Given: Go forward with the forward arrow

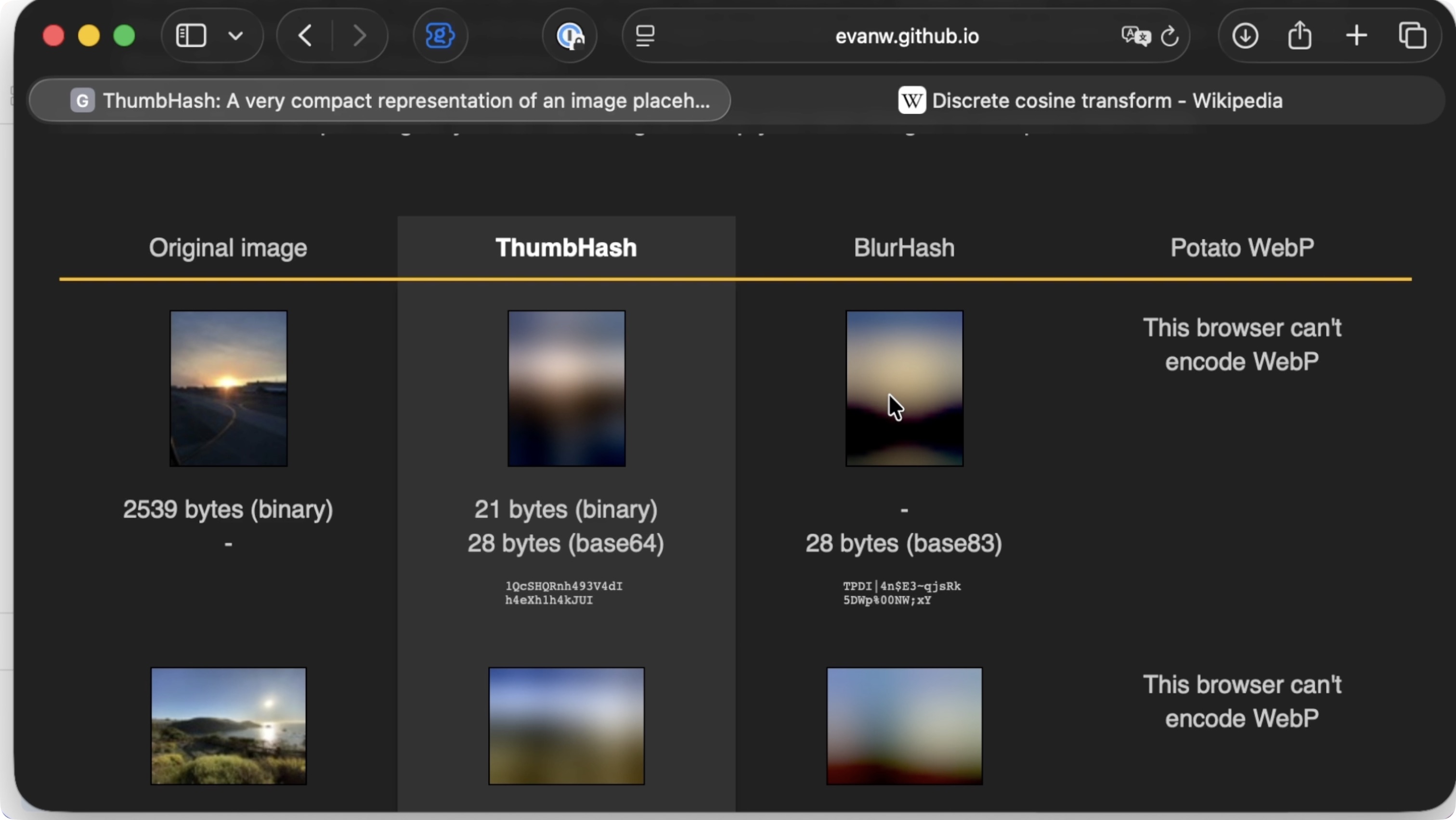Looking at the screenshot, I should (x=360, y=36).
